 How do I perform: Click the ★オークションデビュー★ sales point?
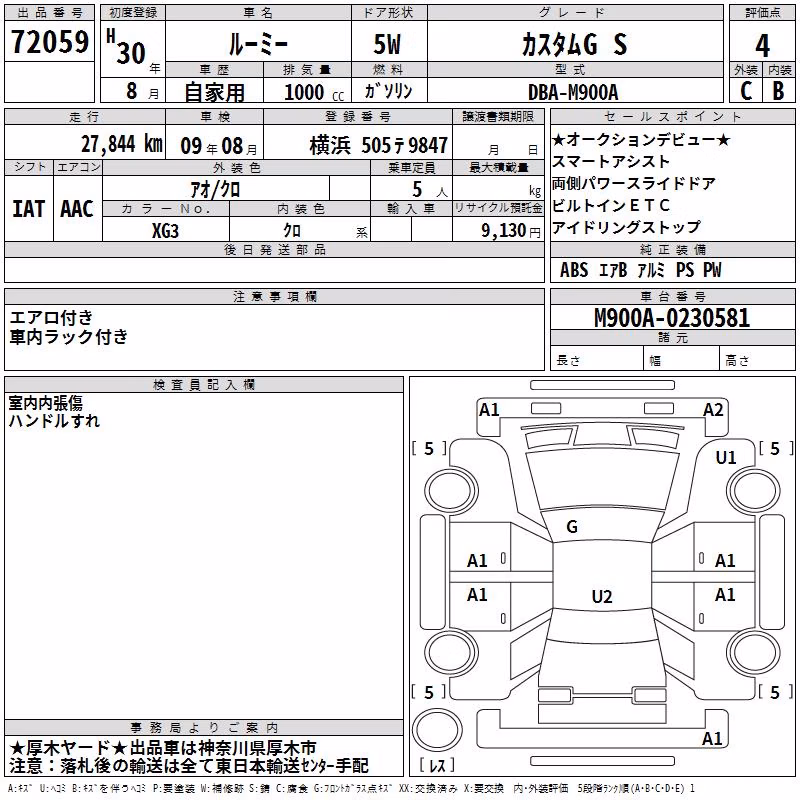(641, 139)
